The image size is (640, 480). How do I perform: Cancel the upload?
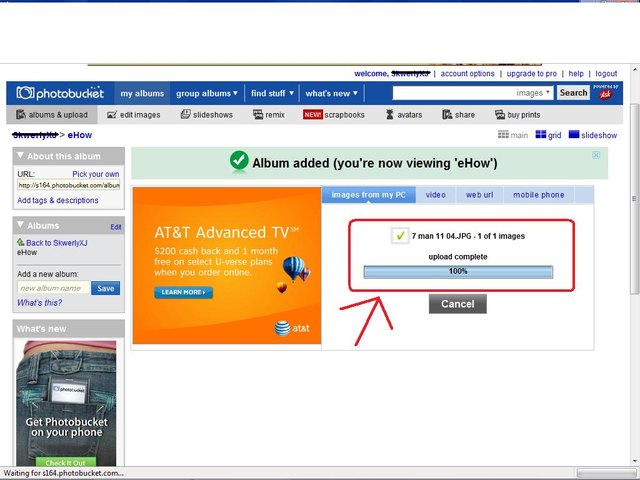tap(458, 304)
